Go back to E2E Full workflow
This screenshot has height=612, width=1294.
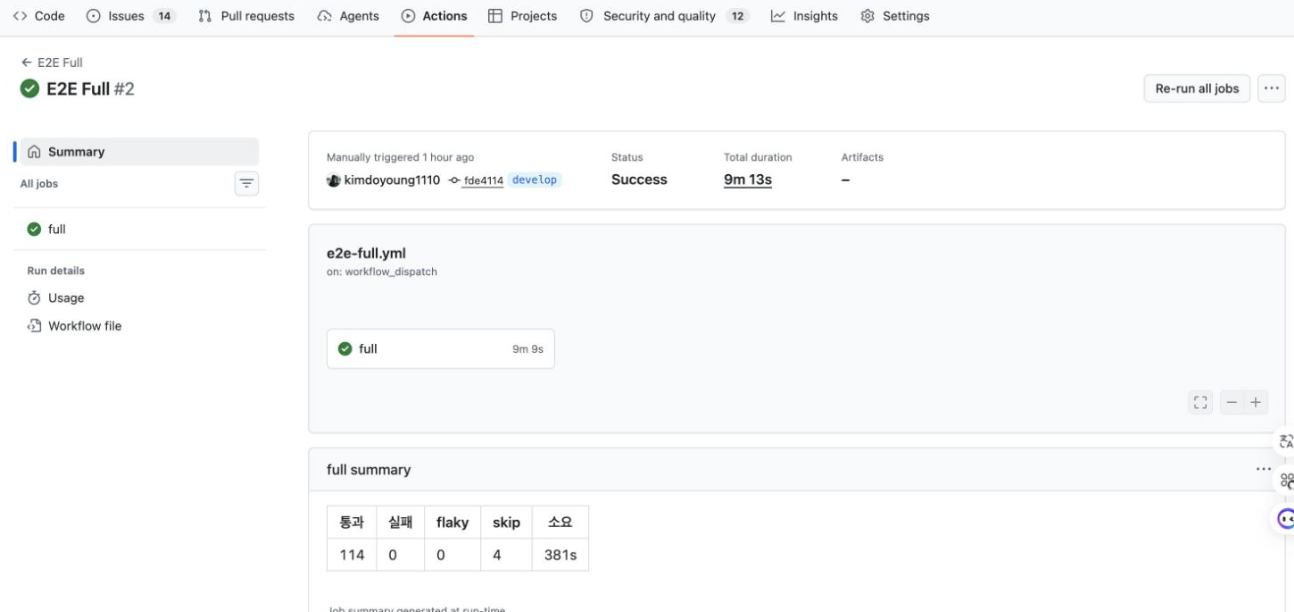[x=52, y=62]
